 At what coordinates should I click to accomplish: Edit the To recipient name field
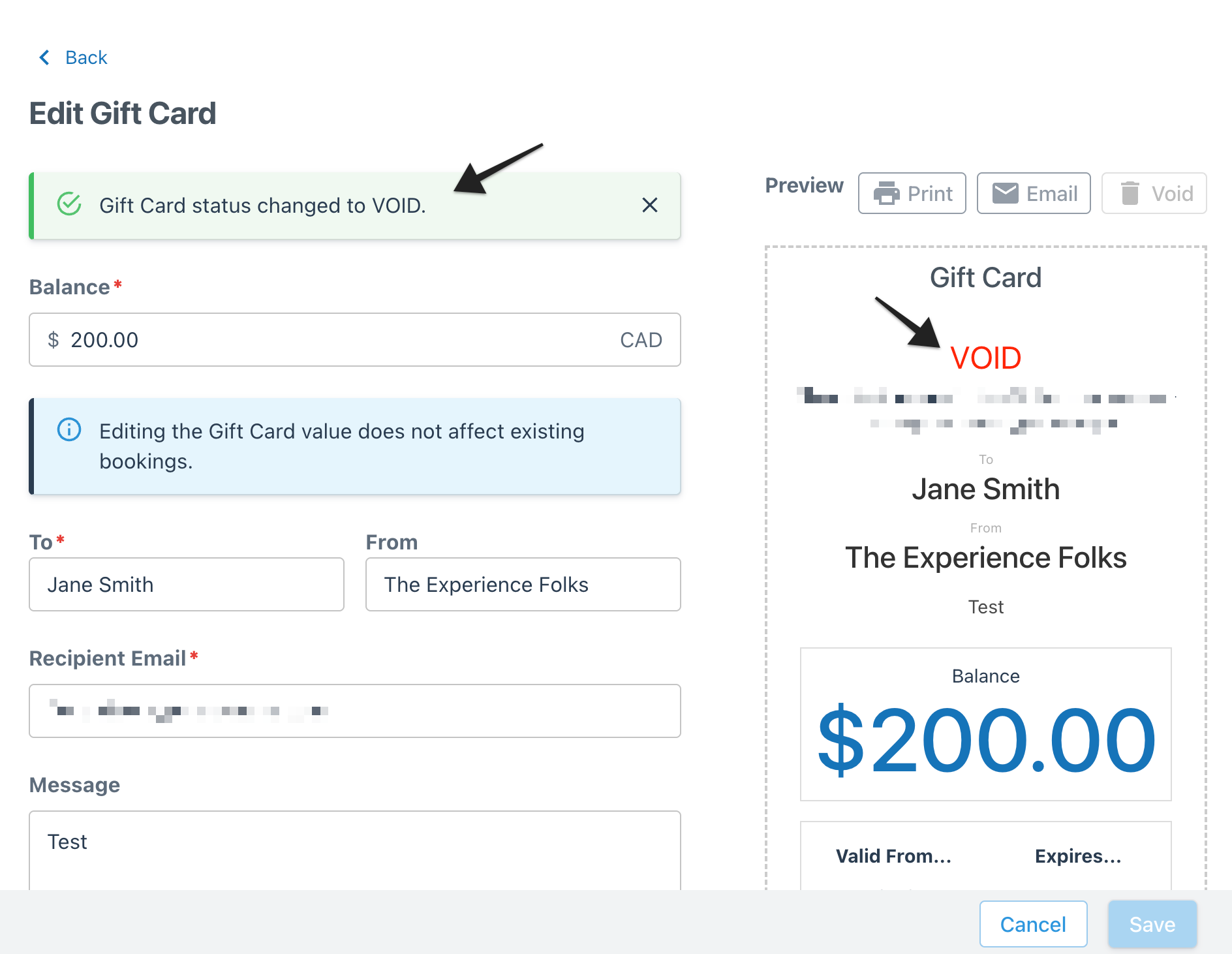click(x=187, y=584)
